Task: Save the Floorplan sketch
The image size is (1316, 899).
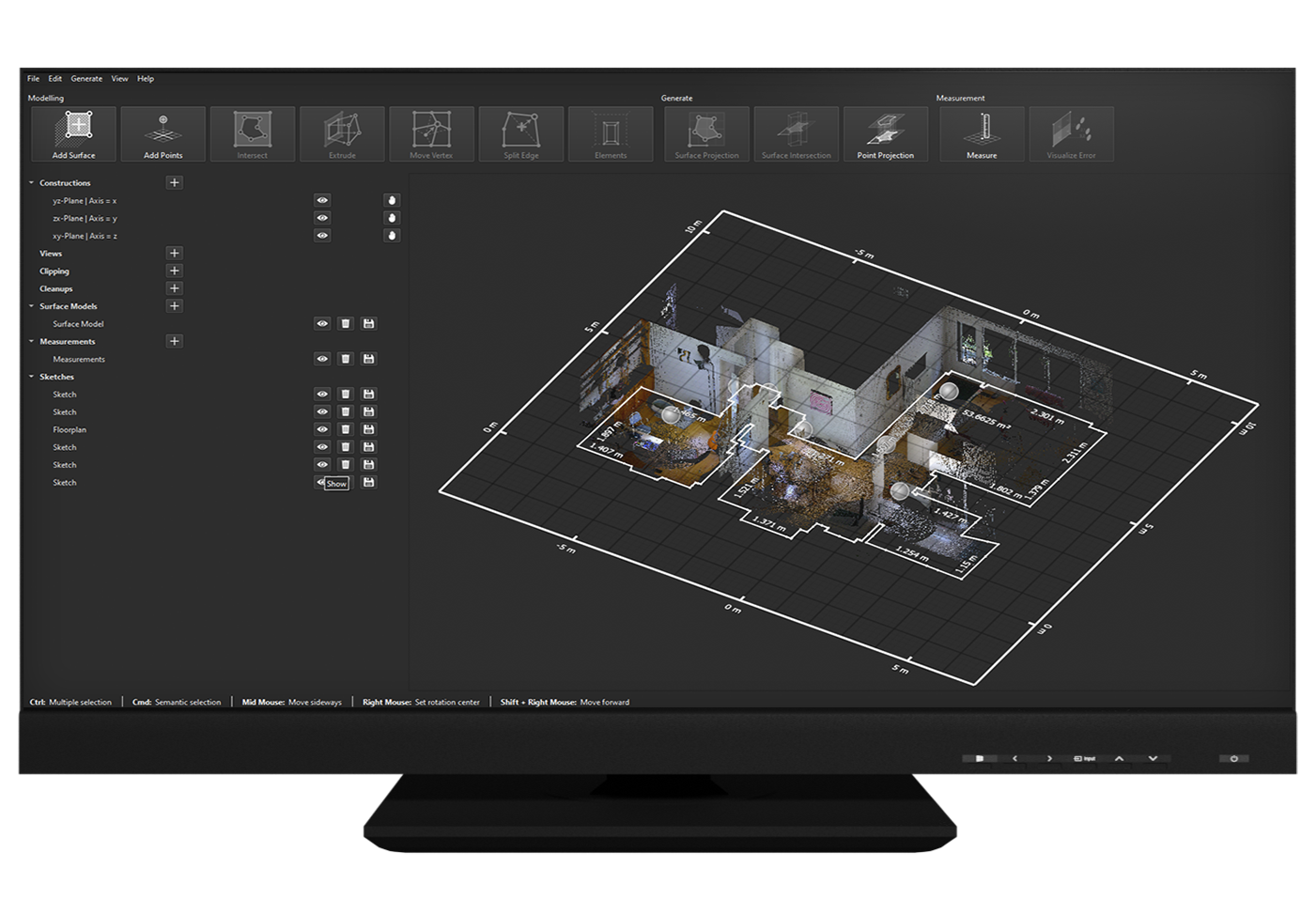Action: tap(369, 429)
